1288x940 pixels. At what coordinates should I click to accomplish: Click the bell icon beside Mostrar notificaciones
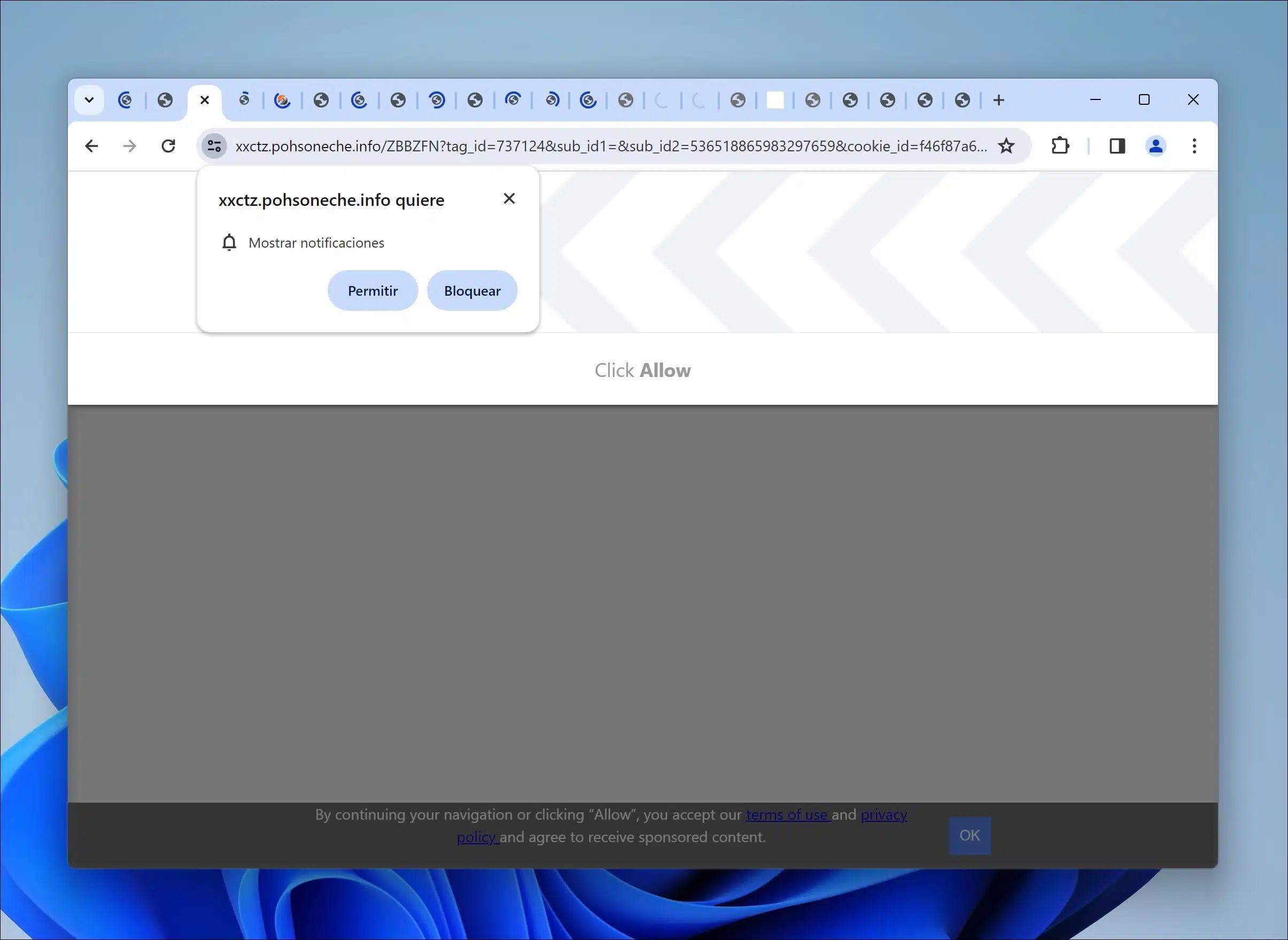[x=229, y=242]
